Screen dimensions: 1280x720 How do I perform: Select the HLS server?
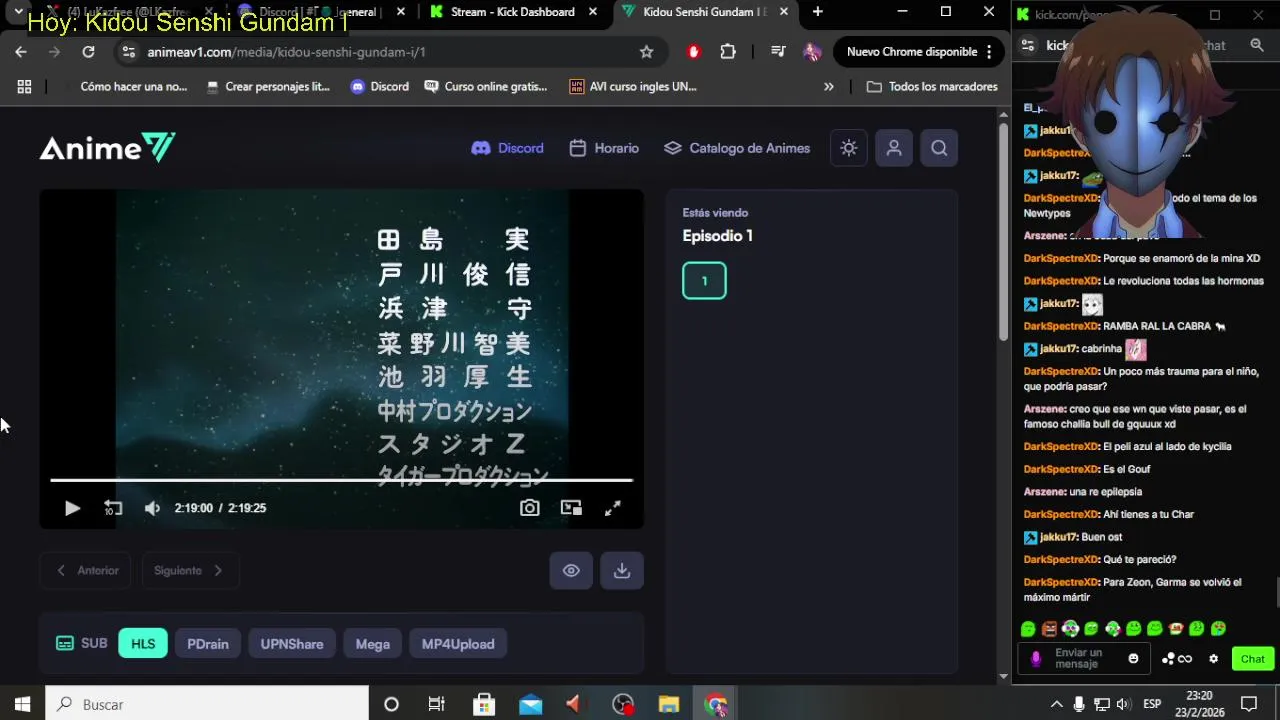coord(143,644)
